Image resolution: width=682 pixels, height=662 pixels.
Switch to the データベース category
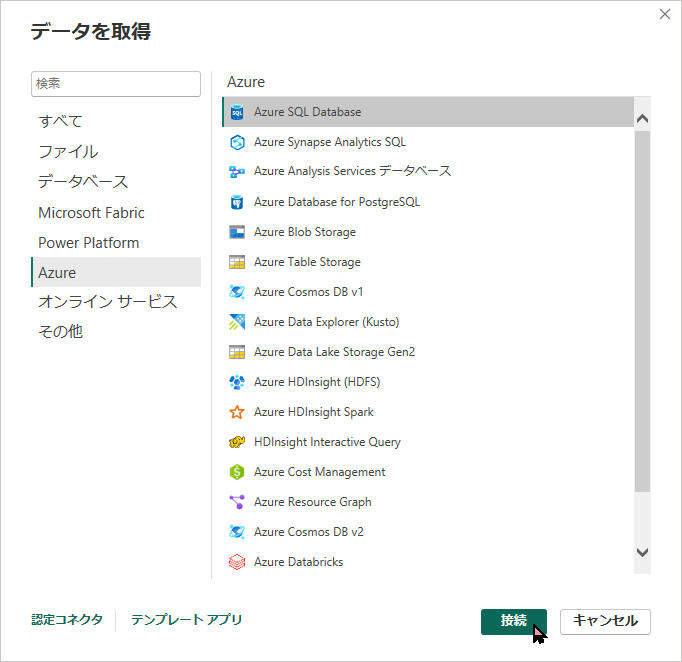coord(83,182)
